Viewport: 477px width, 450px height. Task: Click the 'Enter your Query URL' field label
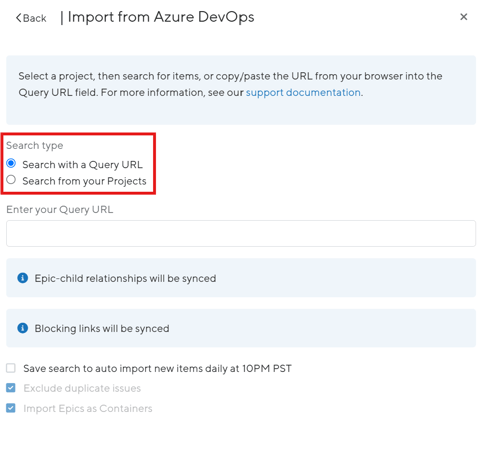pos(60,209)
